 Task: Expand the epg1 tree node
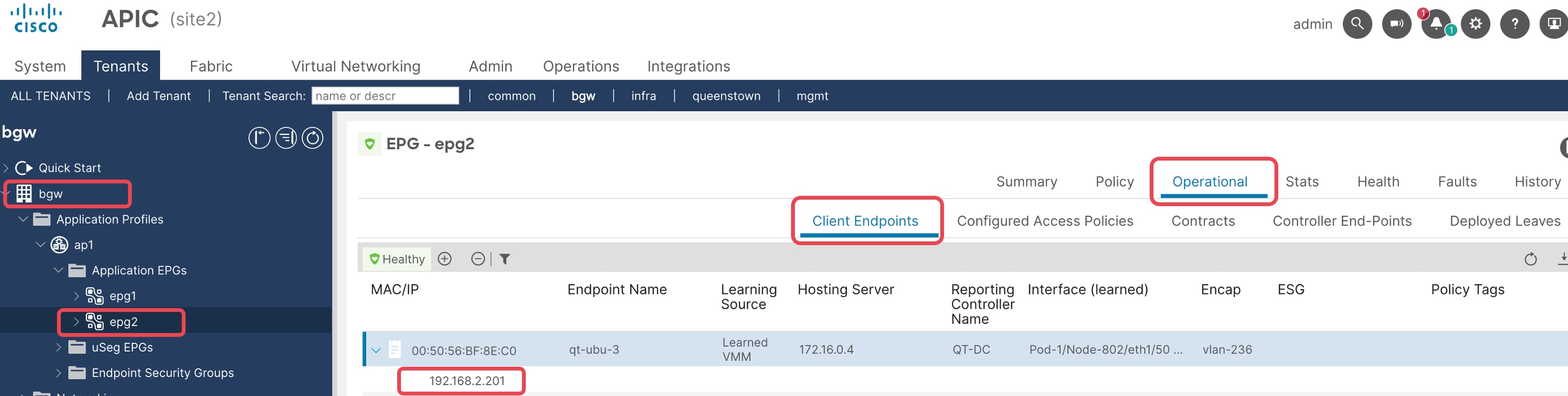[x=76, y=296]
